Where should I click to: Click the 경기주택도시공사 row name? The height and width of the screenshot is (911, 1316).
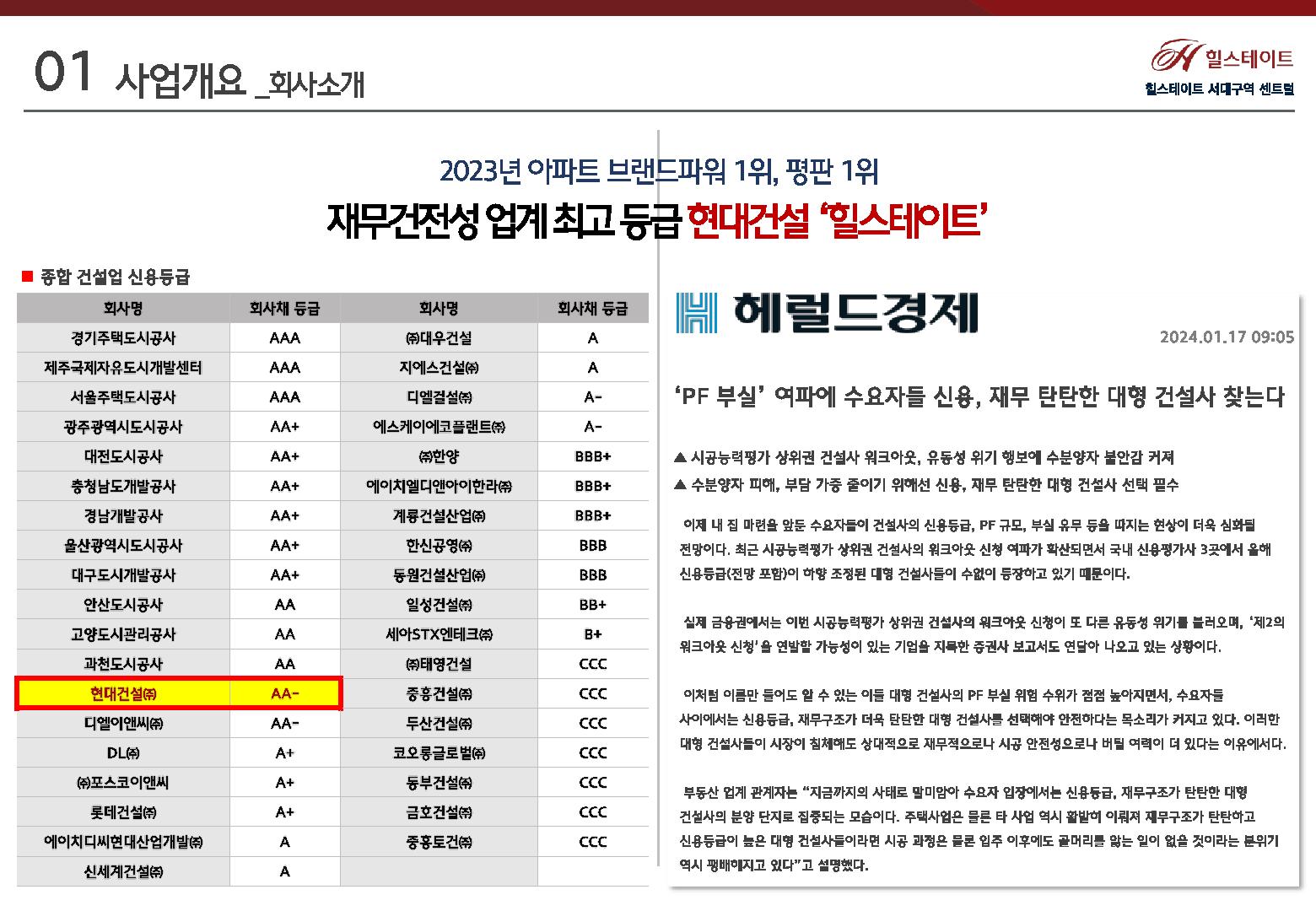click(x=123, y=338)
